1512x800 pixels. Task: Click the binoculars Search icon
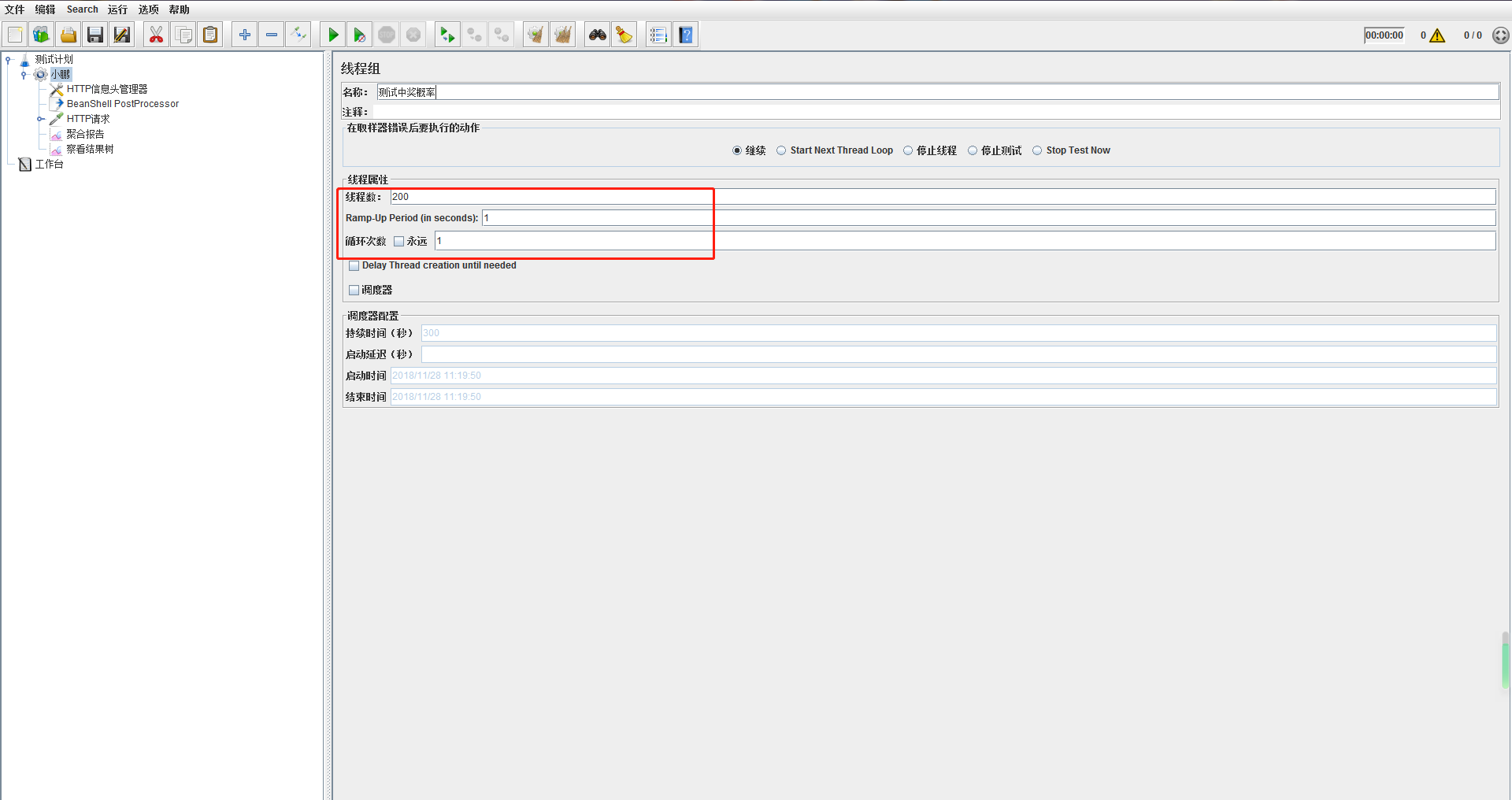coord(598,35)
